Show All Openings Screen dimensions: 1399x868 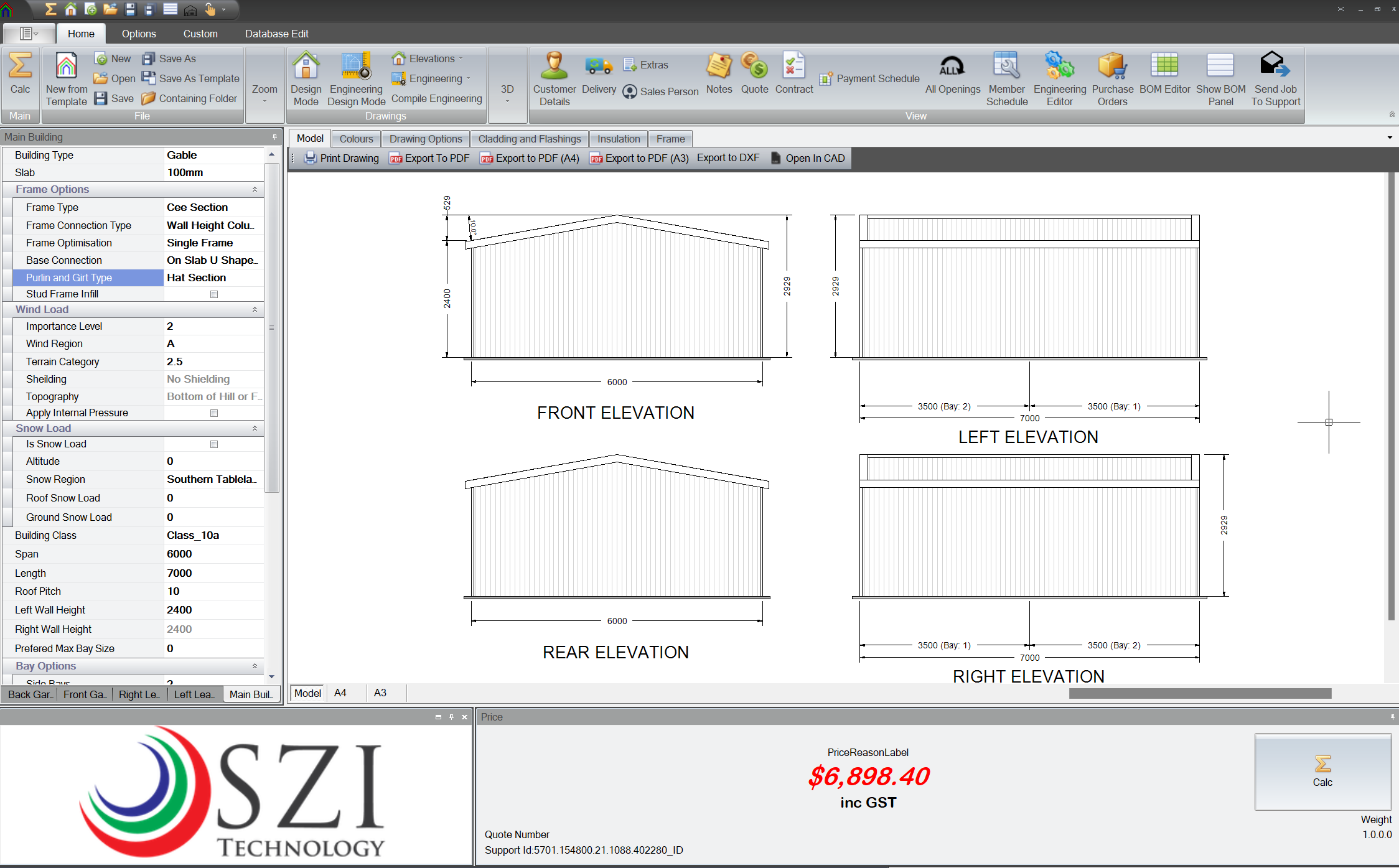[952, 75]
